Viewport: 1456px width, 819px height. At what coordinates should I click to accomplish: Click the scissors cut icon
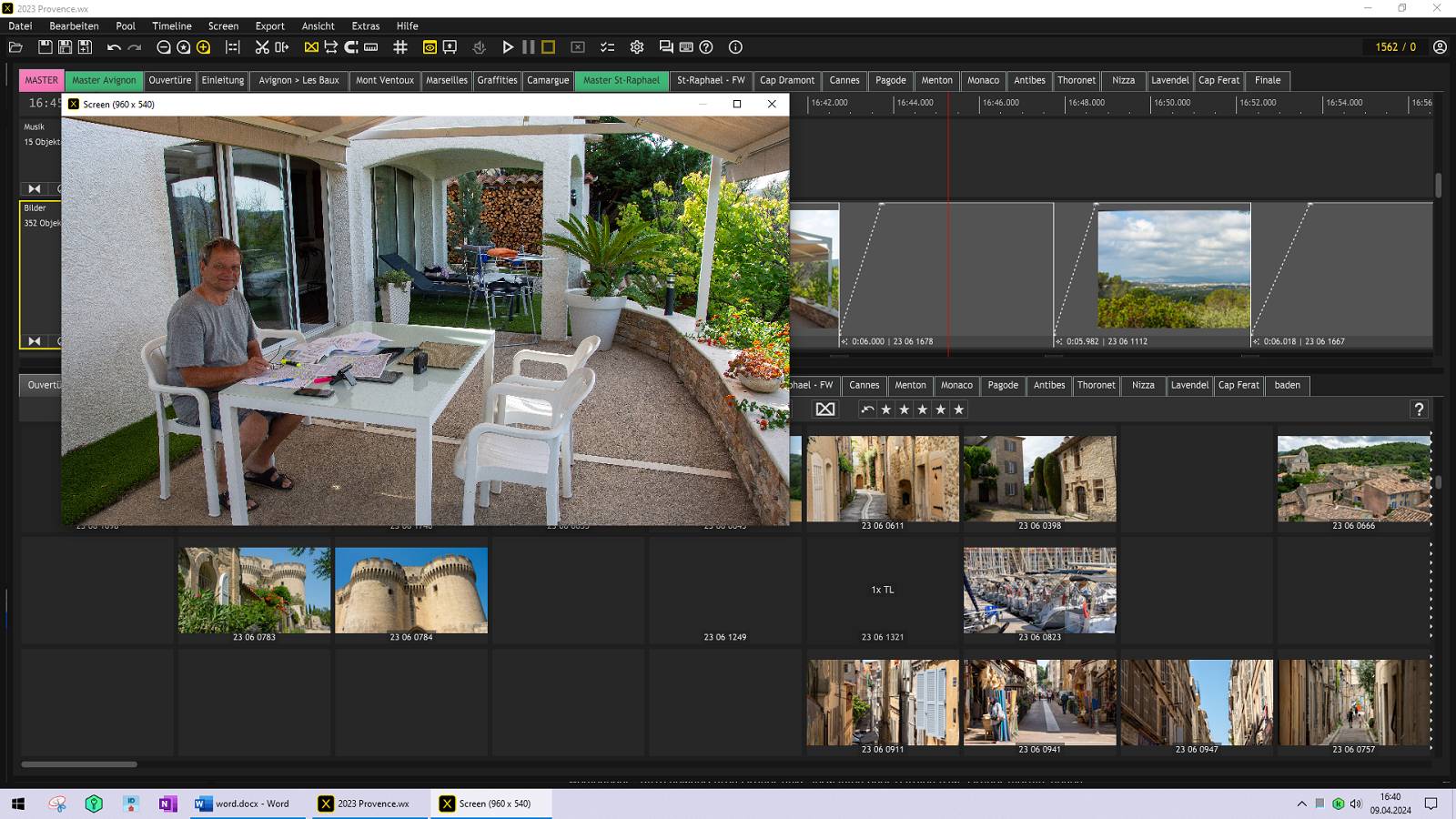(262, 47)
